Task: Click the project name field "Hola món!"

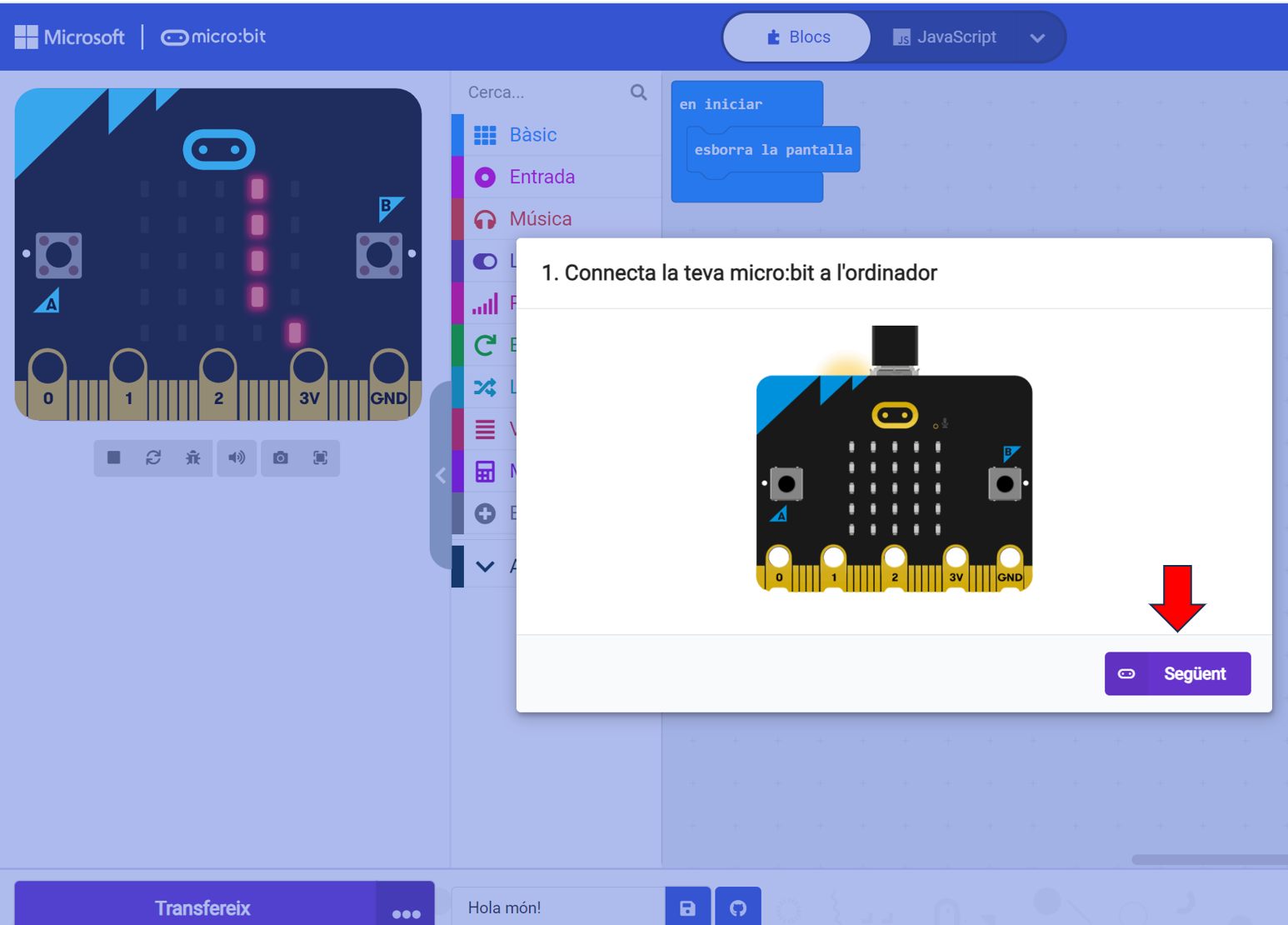Action: click(x=557, y=907)
